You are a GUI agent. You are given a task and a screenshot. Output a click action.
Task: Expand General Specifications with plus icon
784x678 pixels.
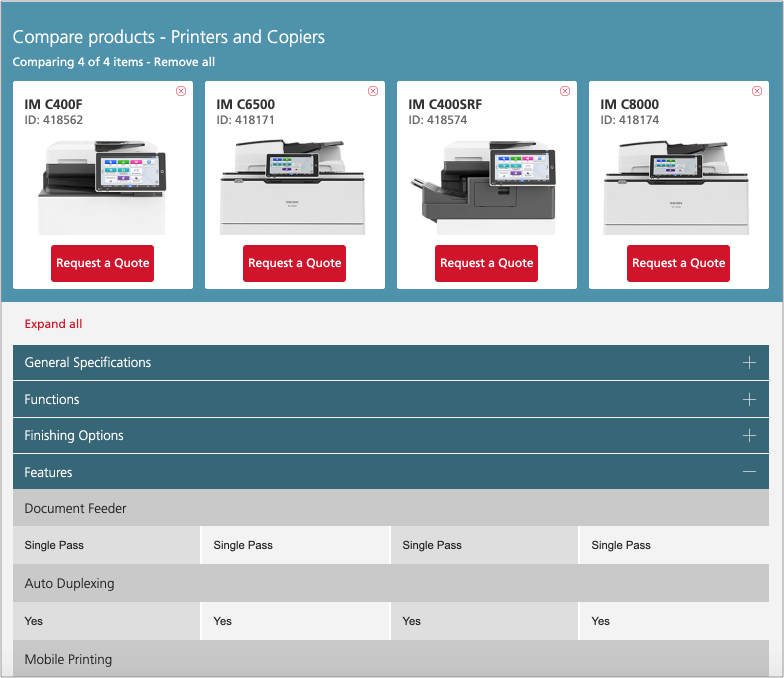(x=749, y=362)
